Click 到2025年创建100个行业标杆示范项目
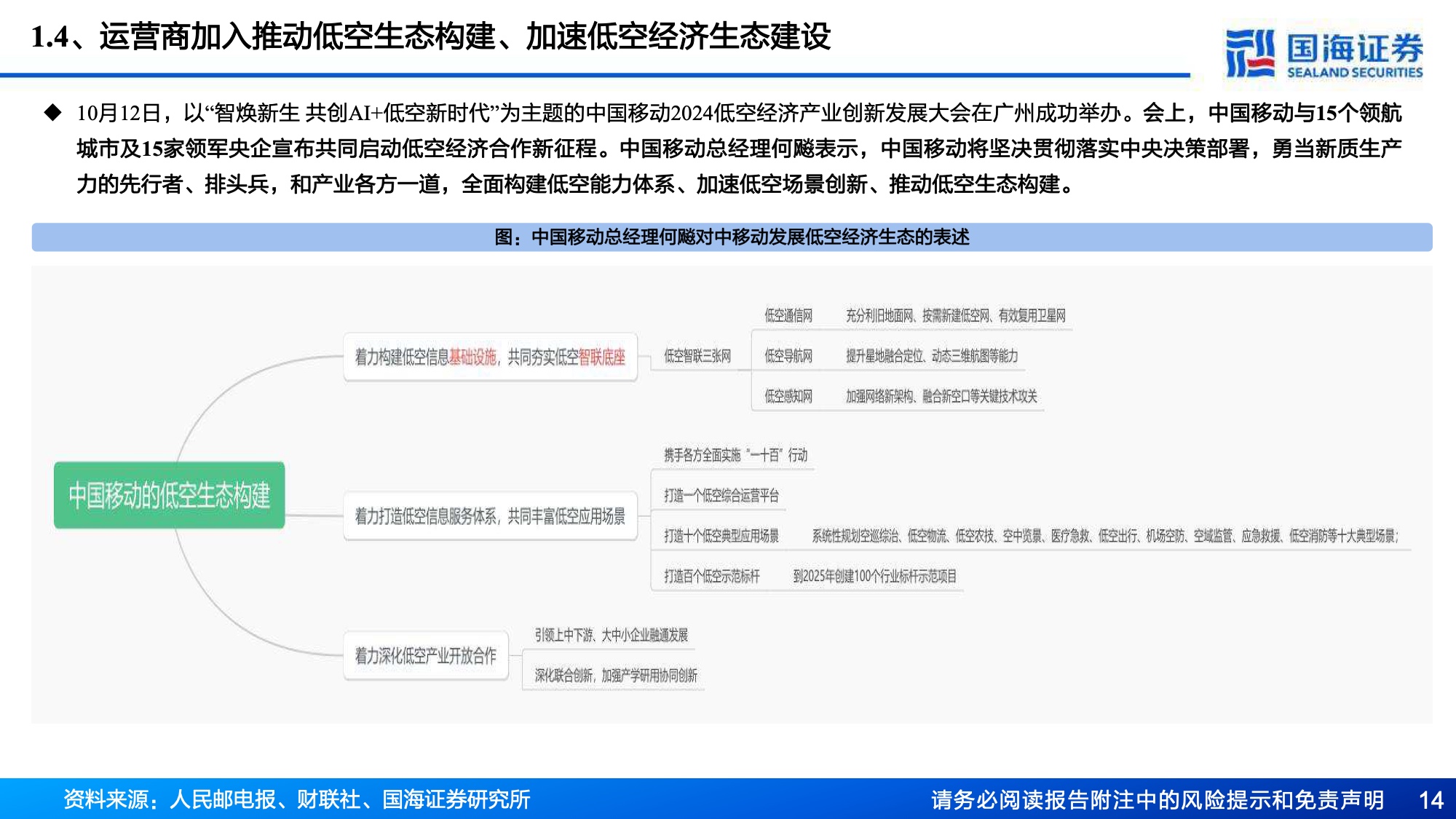Image resolution: width=1456 pixels, height=819 pixels. (874, 577)
